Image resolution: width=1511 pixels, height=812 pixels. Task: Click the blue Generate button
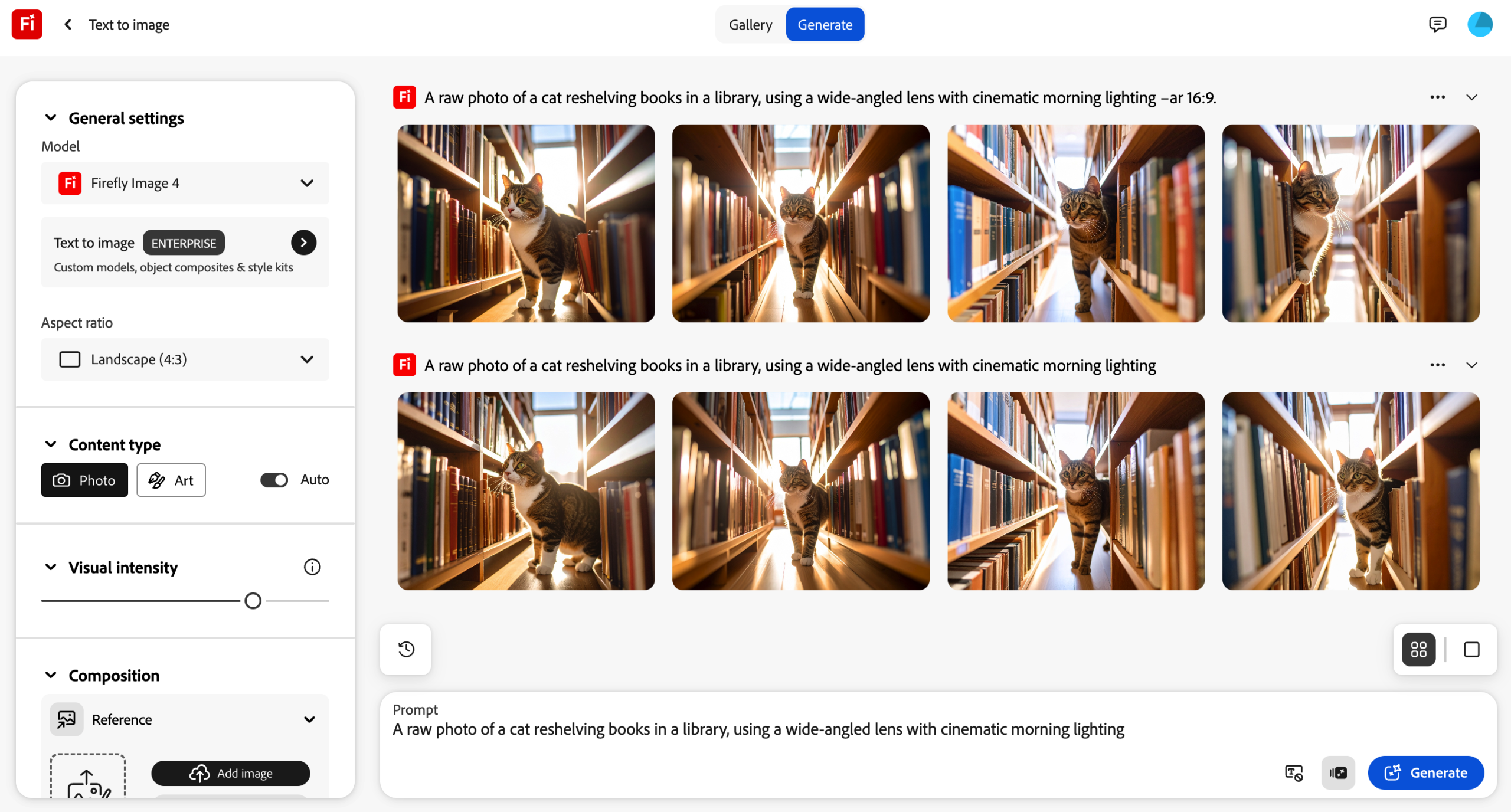(x=1425, y=772)
